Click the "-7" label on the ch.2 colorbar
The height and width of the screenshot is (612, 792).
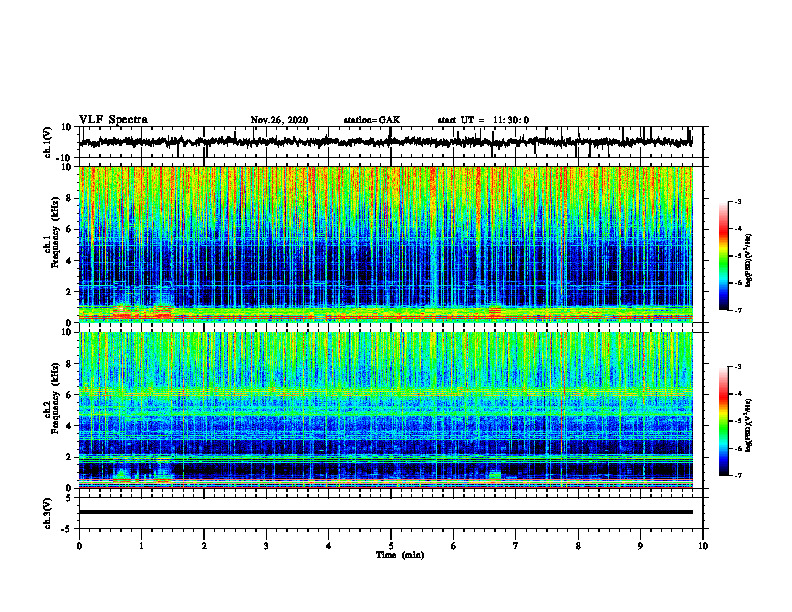pos(737,475)
